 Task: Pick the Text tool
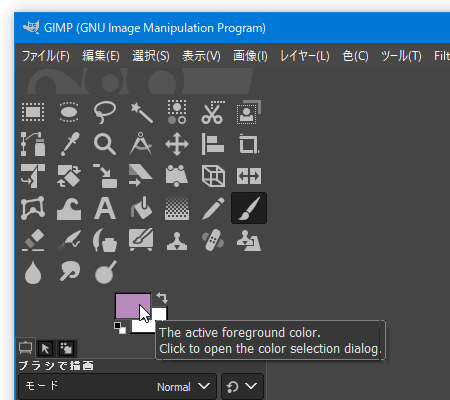click(105, 208)
